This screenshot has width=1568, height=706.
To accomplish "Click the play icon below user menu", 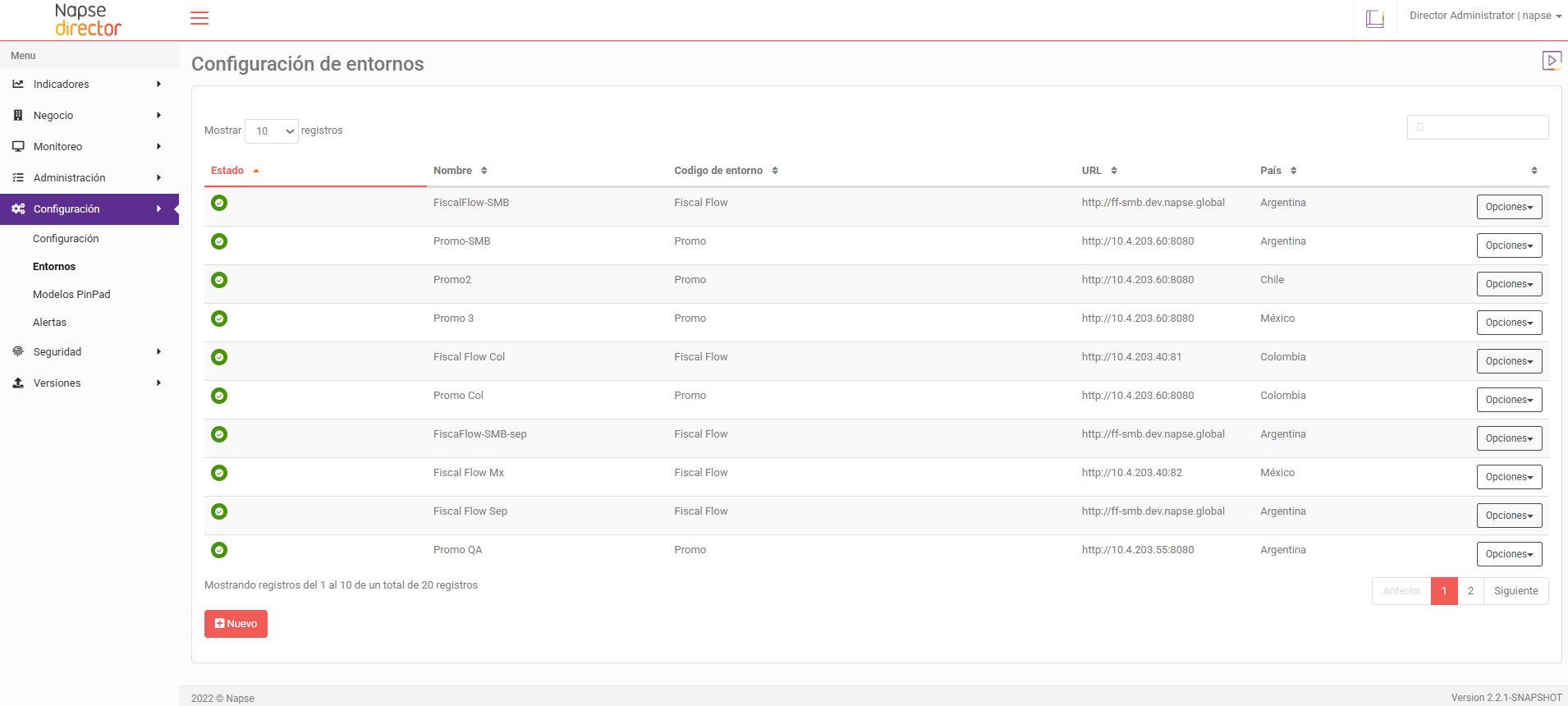I will click(1551, 60).
